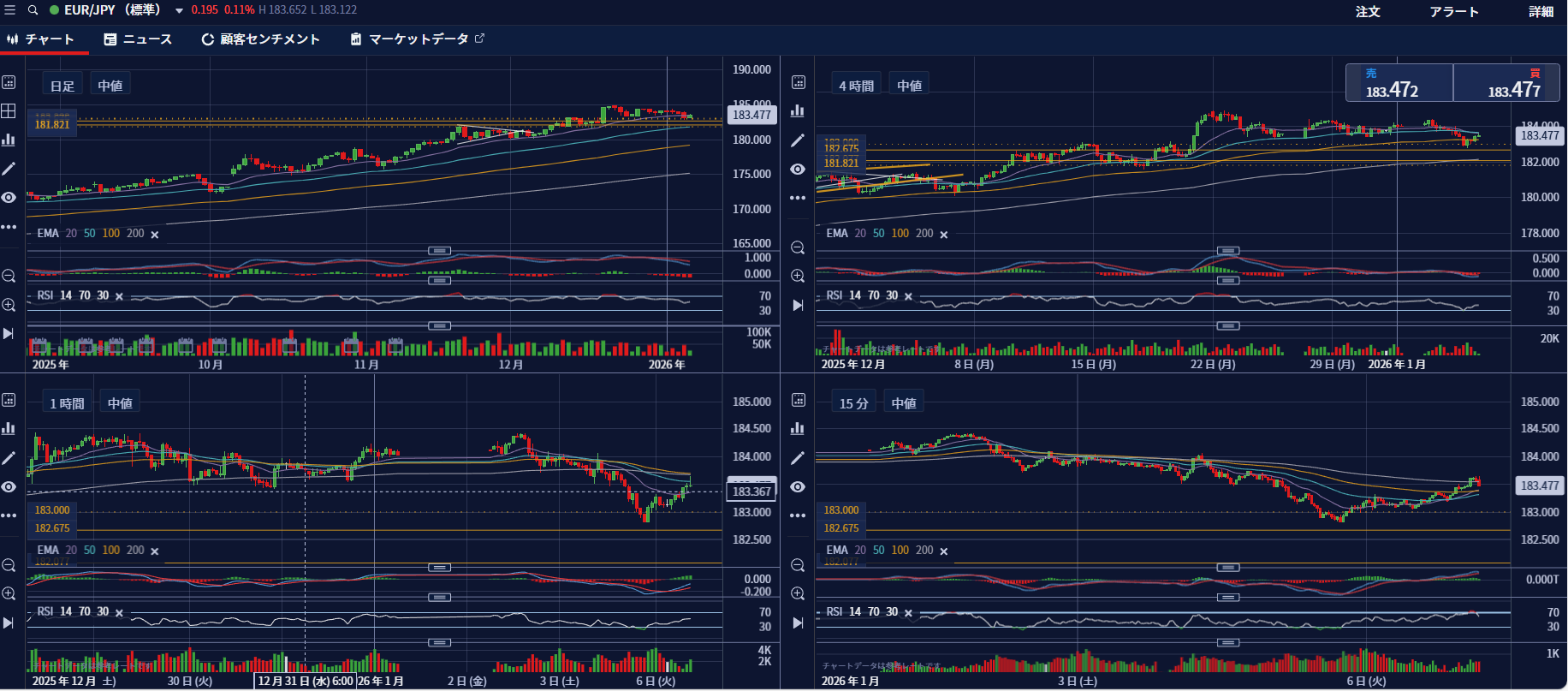Open the 15分 timeframe selector
The height and width of the screenshot is (691, 1568).
coord(853,403)
